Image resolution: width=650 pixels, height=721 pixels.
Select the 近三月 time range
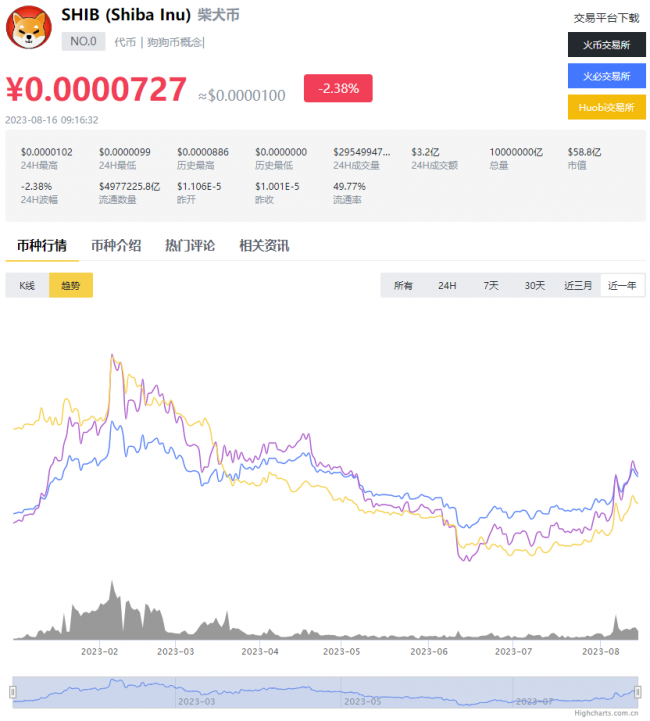[x=578, y=286]
